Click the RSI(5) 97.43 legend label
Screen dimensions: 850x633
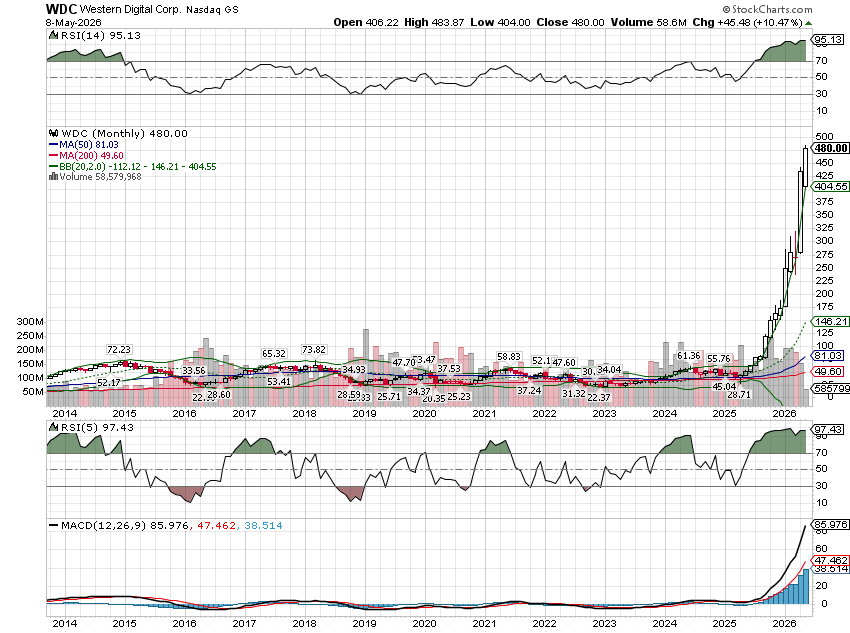tap(97, 428)
